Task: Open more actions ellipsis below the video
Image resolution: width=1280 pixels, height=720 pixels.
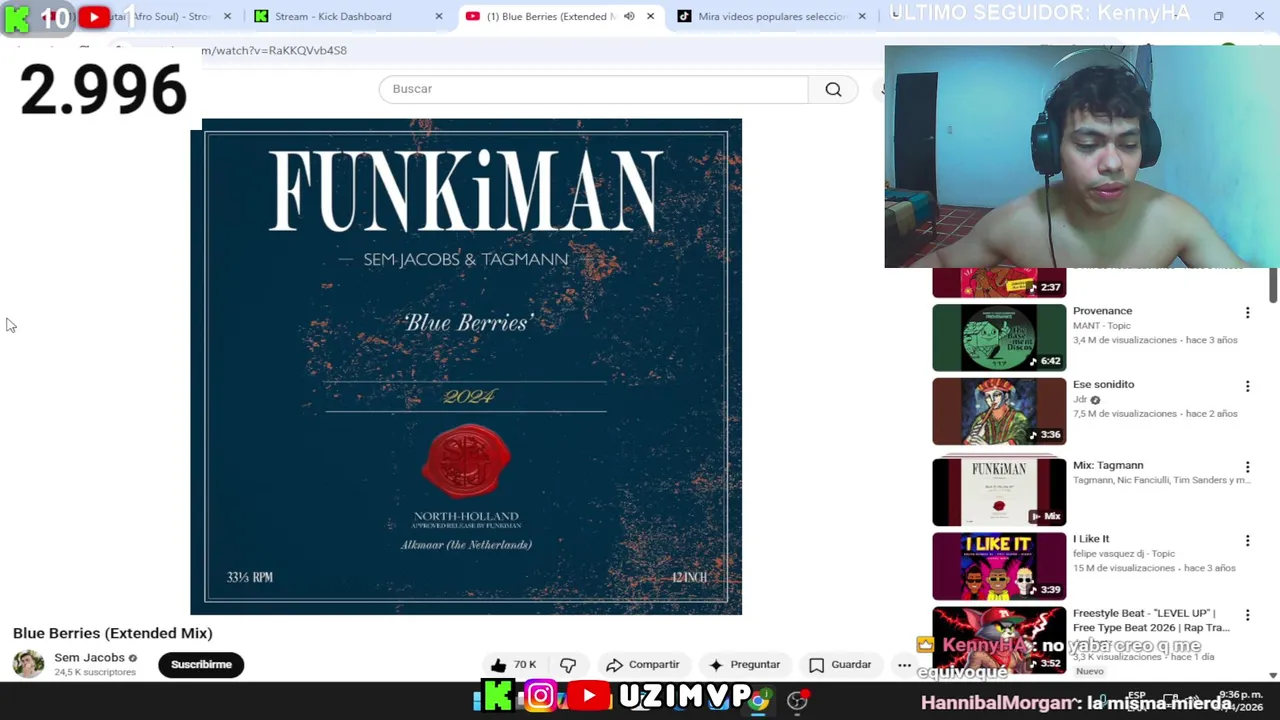Action: pos(904,665)
